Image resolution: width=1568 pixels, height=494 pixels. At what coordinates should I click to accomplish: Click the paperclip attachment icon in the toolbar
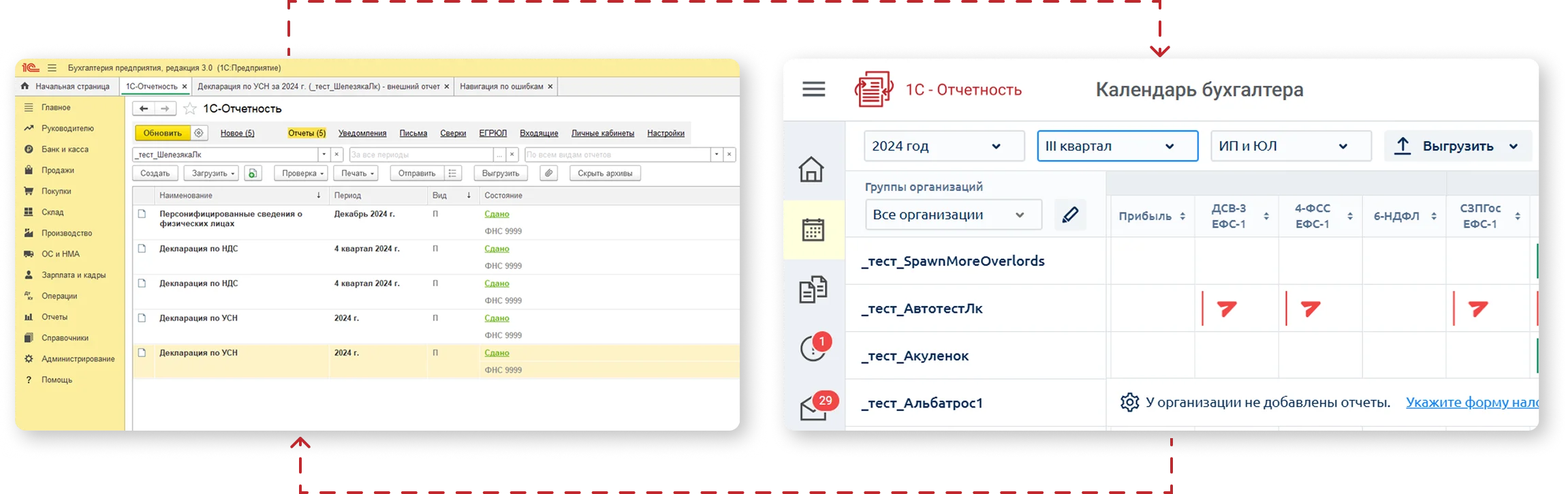pyautogui.click(x=548, y=174)
